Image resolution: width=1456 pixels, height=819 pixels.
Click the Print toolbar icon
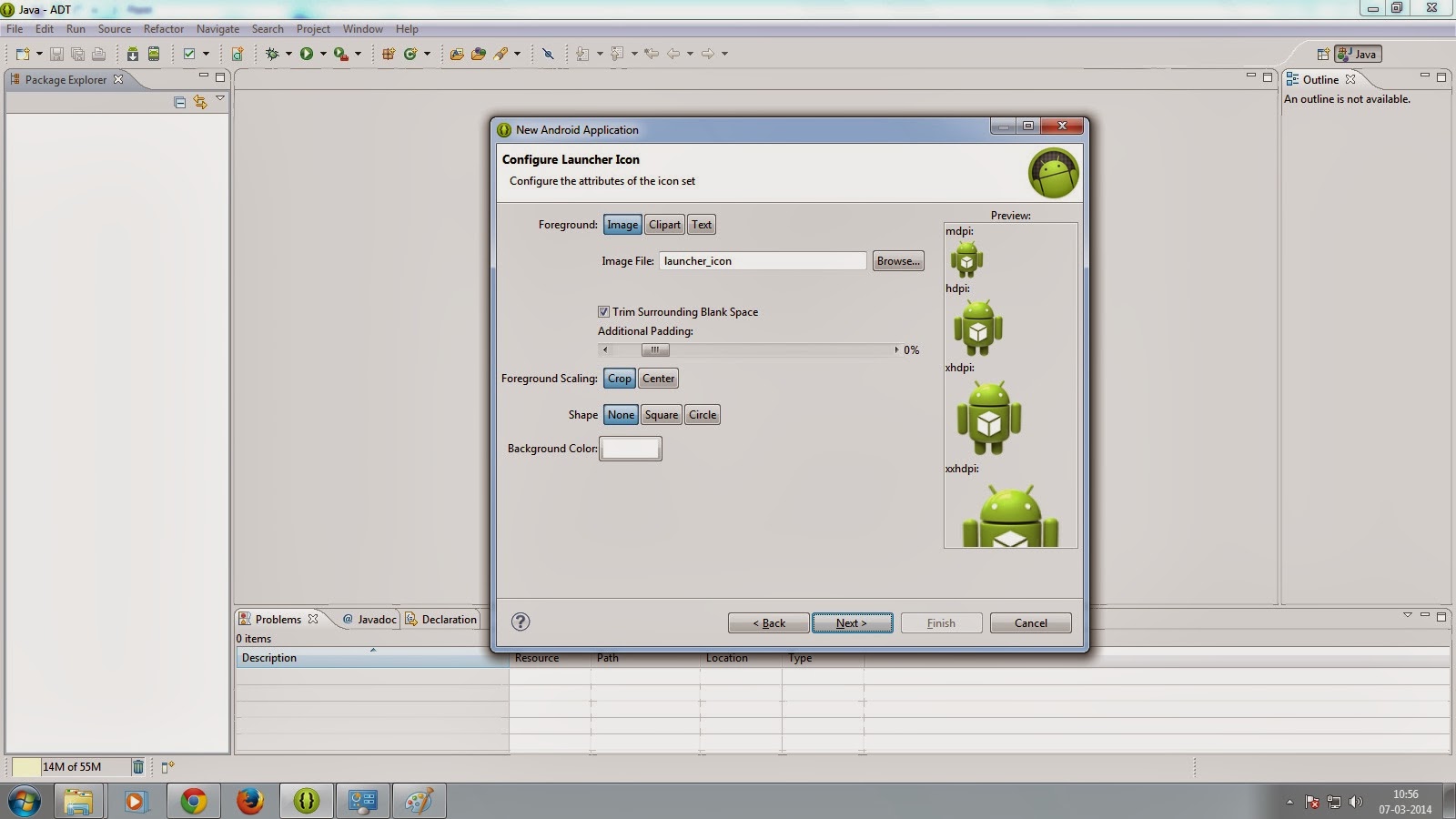[98, 54]
